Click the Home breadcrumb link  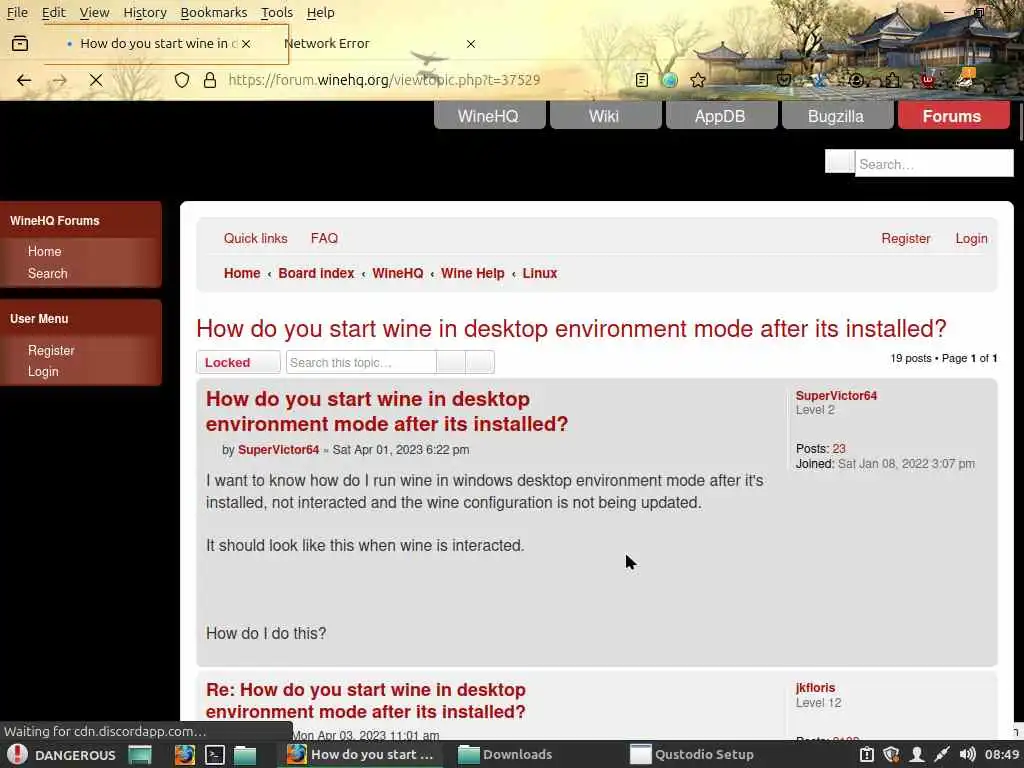point(242,274)
